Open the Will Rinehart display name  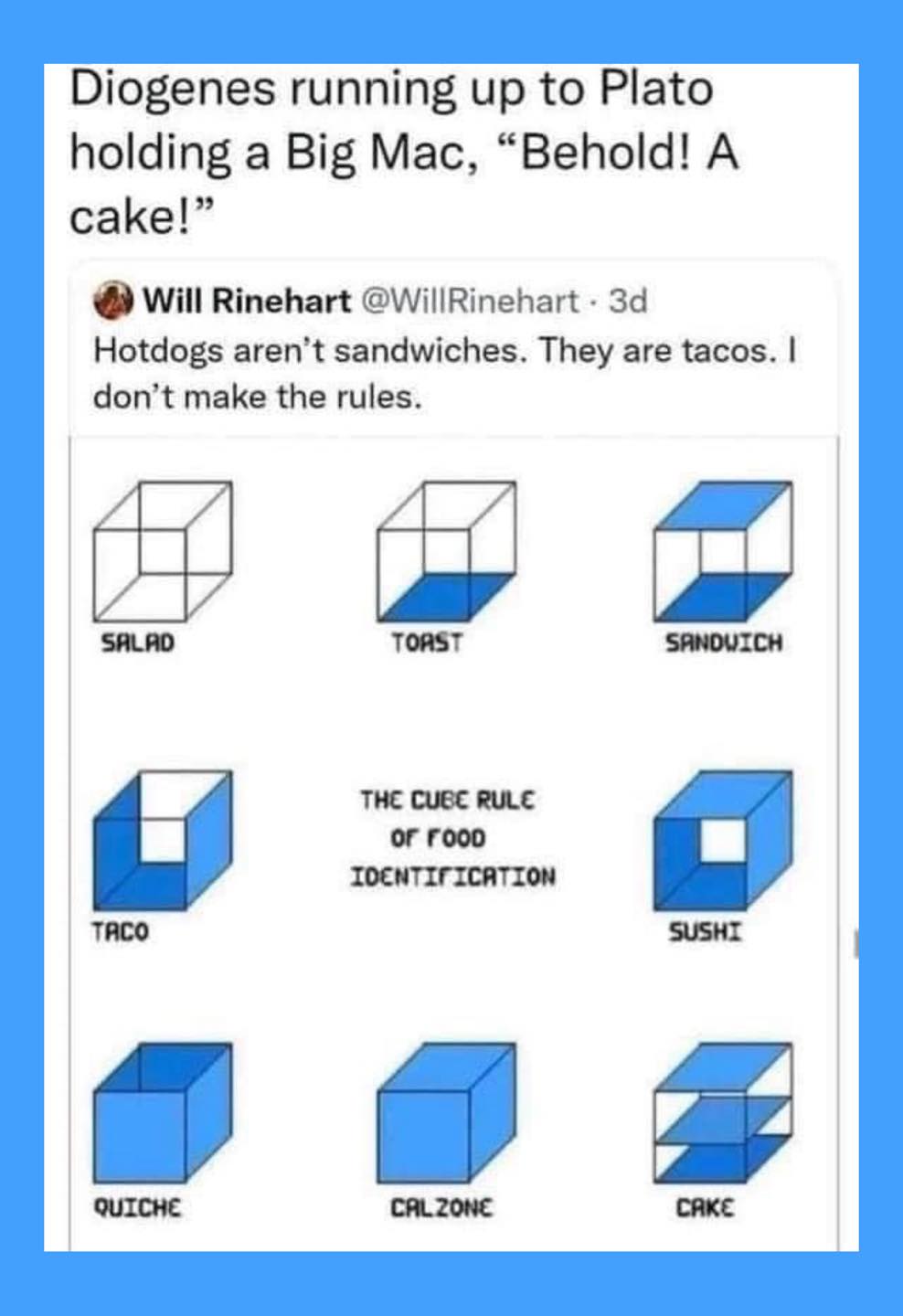(247, 301)
